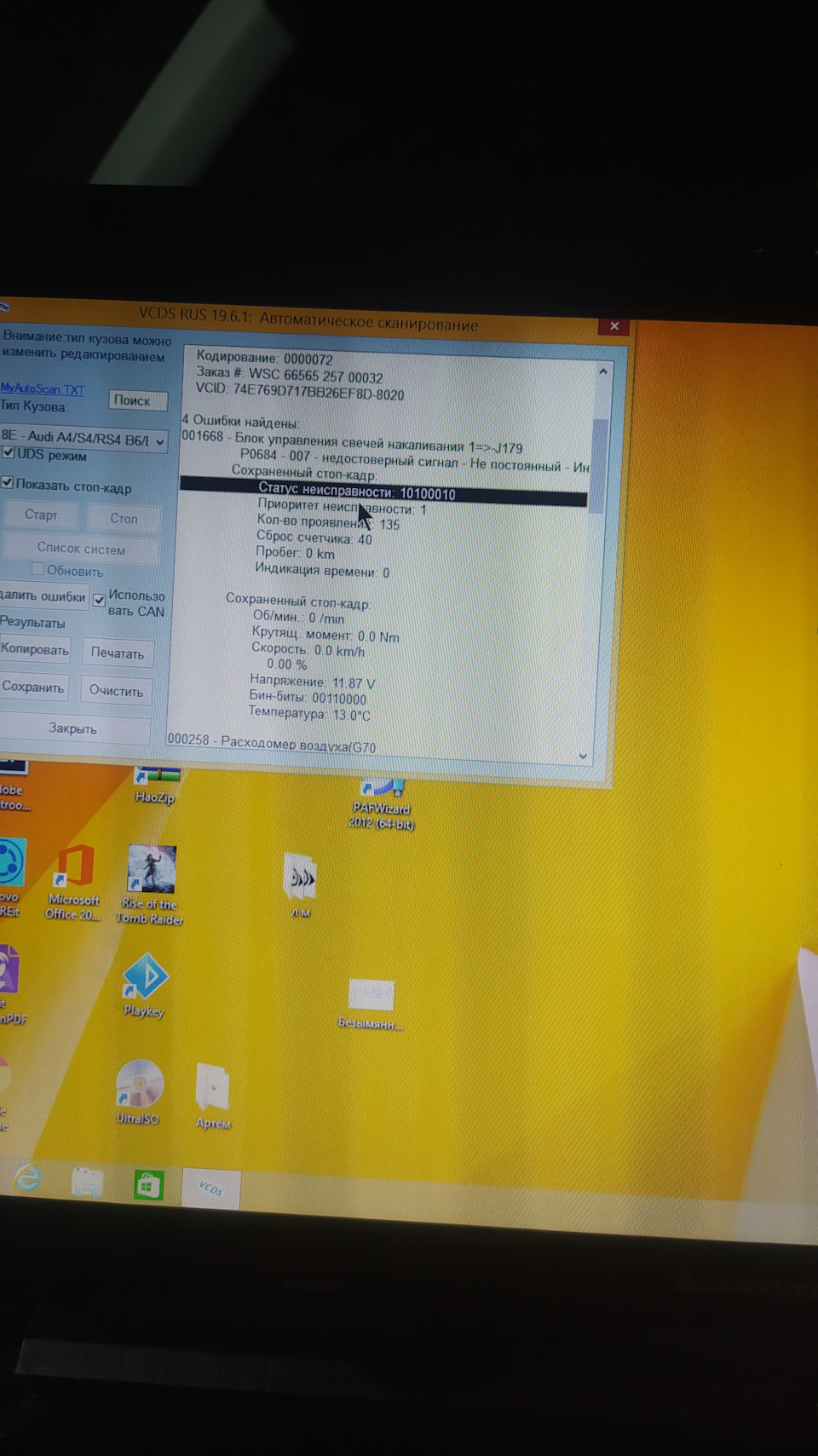818x1456 pixels.
Task: Open the Безымянн... desktop file
Action: coord(371,1004)
